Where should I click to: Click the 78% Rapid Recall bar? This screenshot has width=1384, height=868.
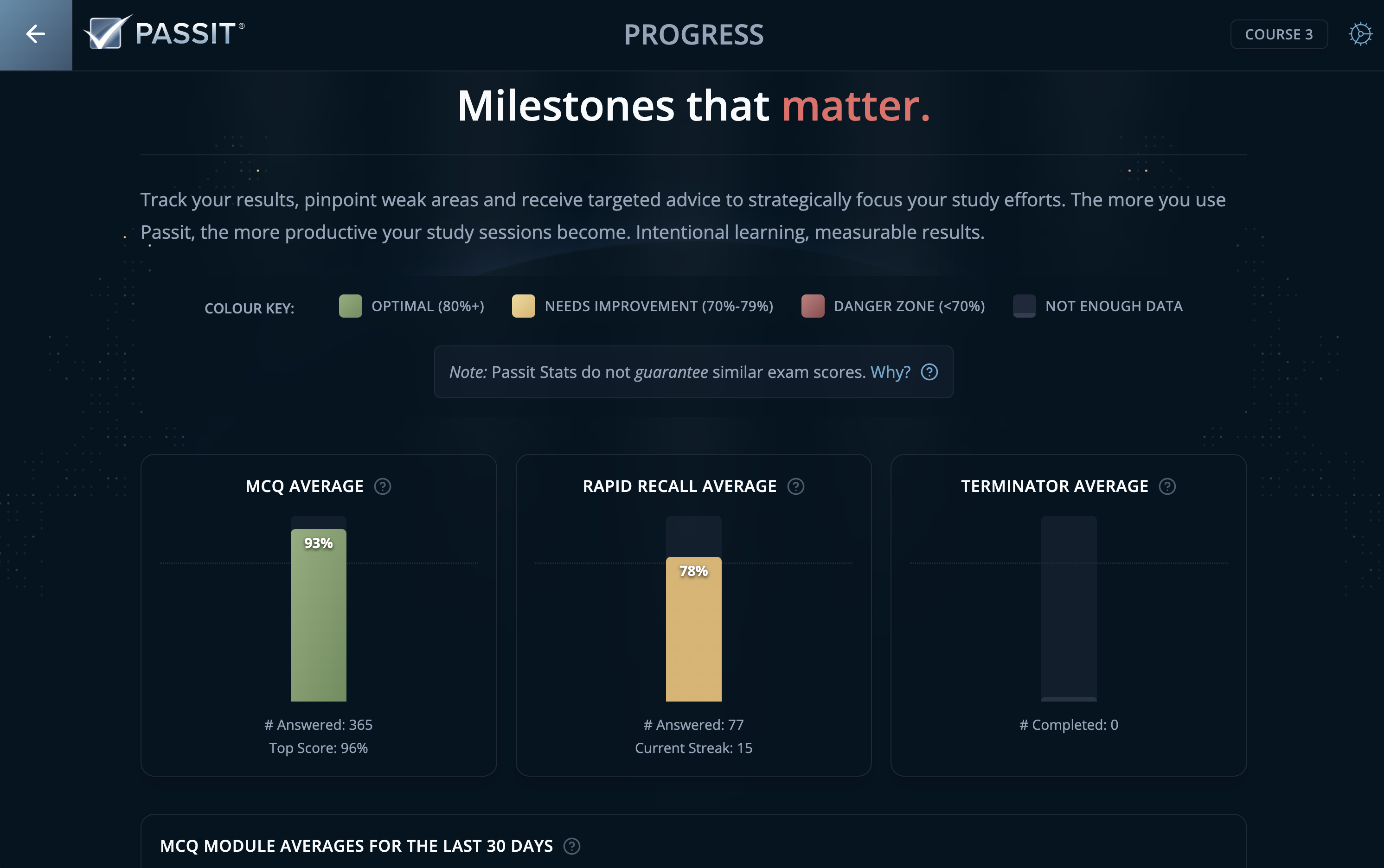coord(693,629)
